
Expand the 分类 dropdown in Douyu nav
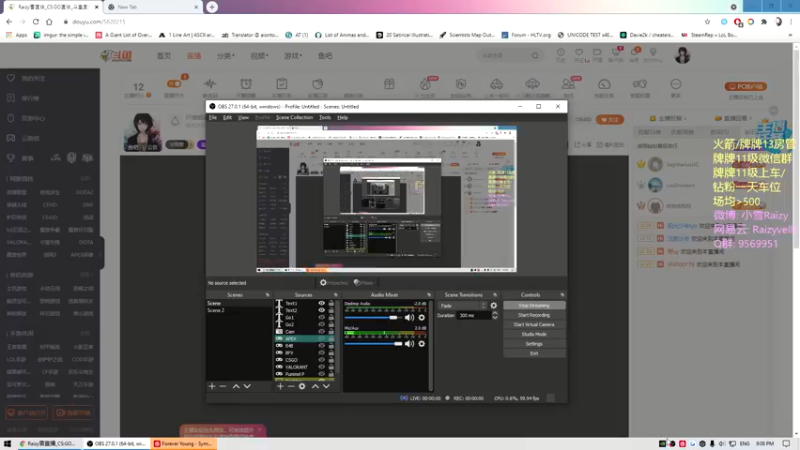point(226,56)
